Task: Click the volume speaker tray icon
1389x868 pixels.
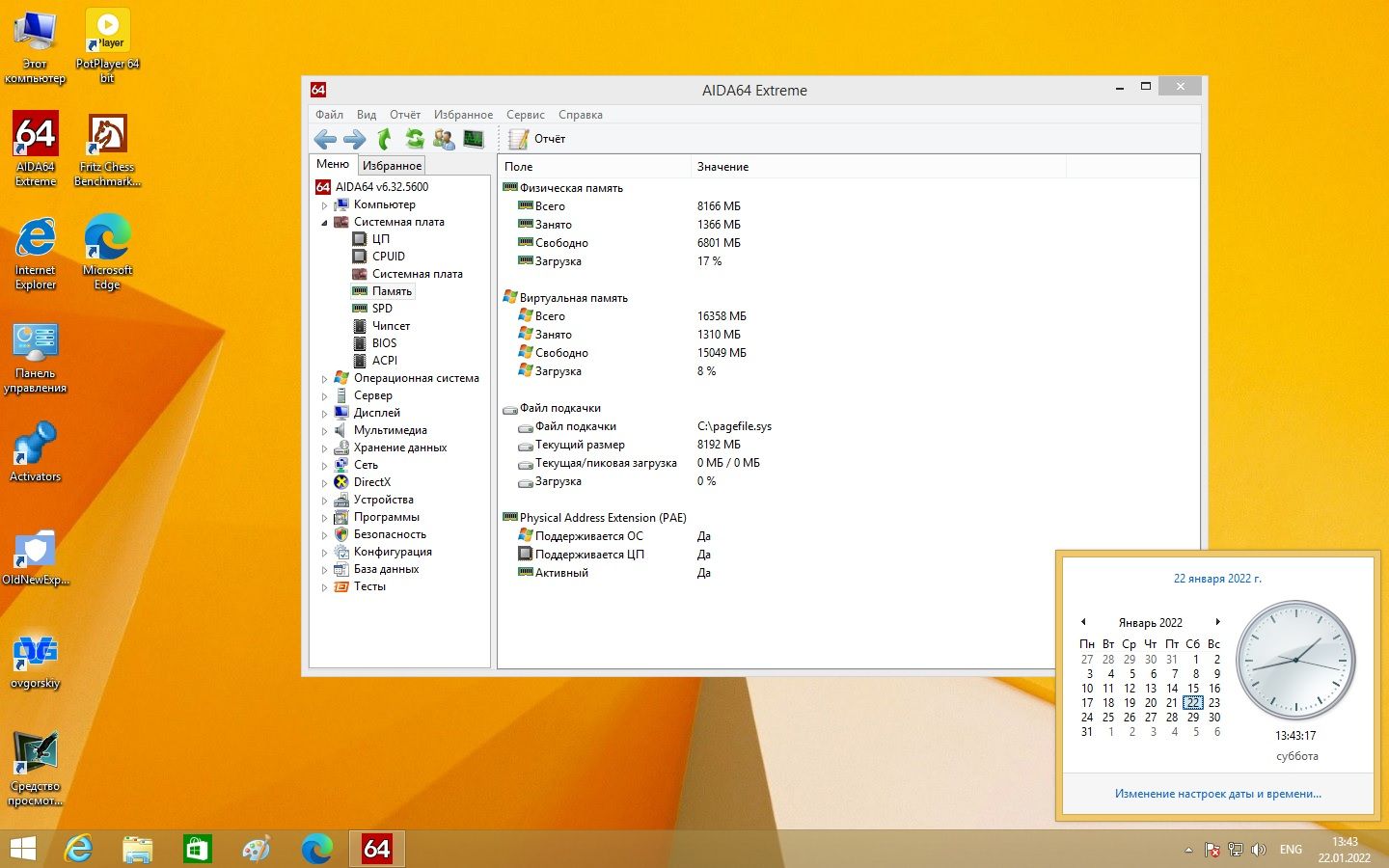Action: pyautogui.click(x=1258, y=850)
